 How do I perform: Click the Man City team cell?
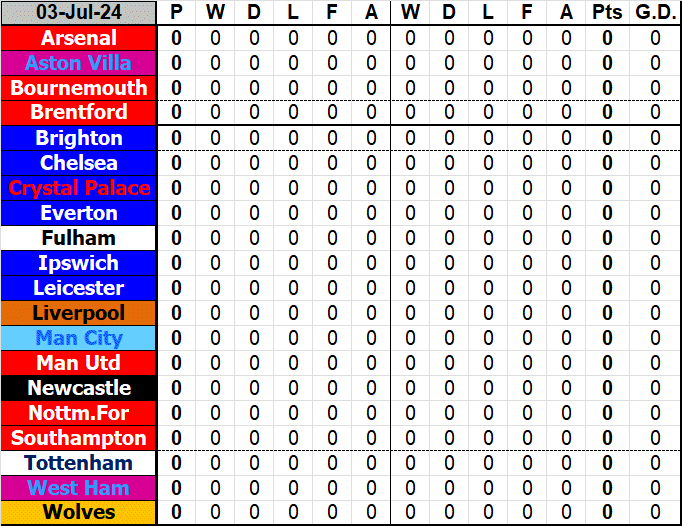pyautogui.click(x=79, y=338)
